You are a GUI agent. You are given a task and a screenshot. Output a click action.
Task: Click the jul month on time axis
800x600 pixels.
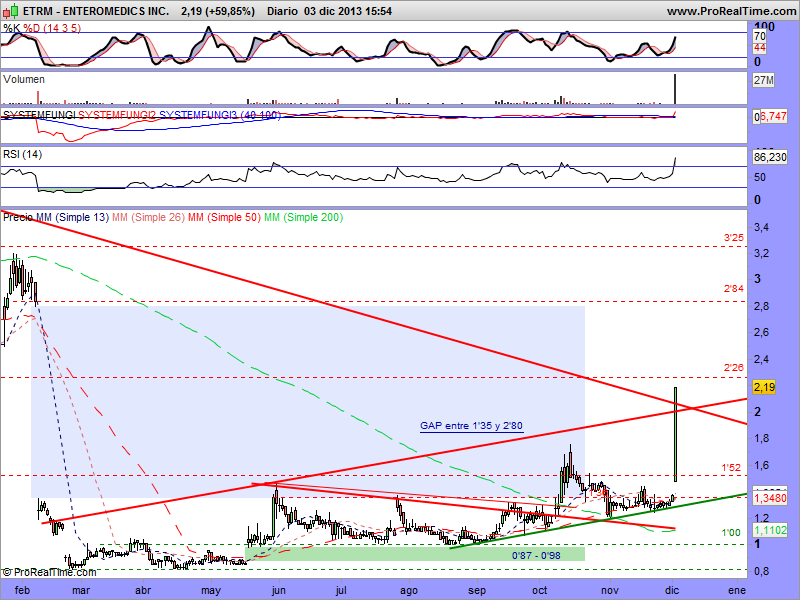click(x=341, y=590)
